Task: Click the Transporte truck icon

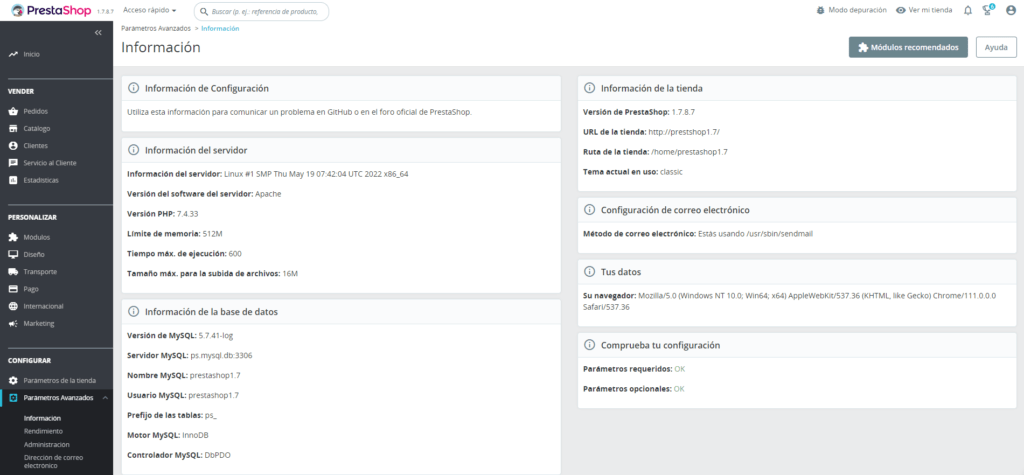Action: [13, 272]
